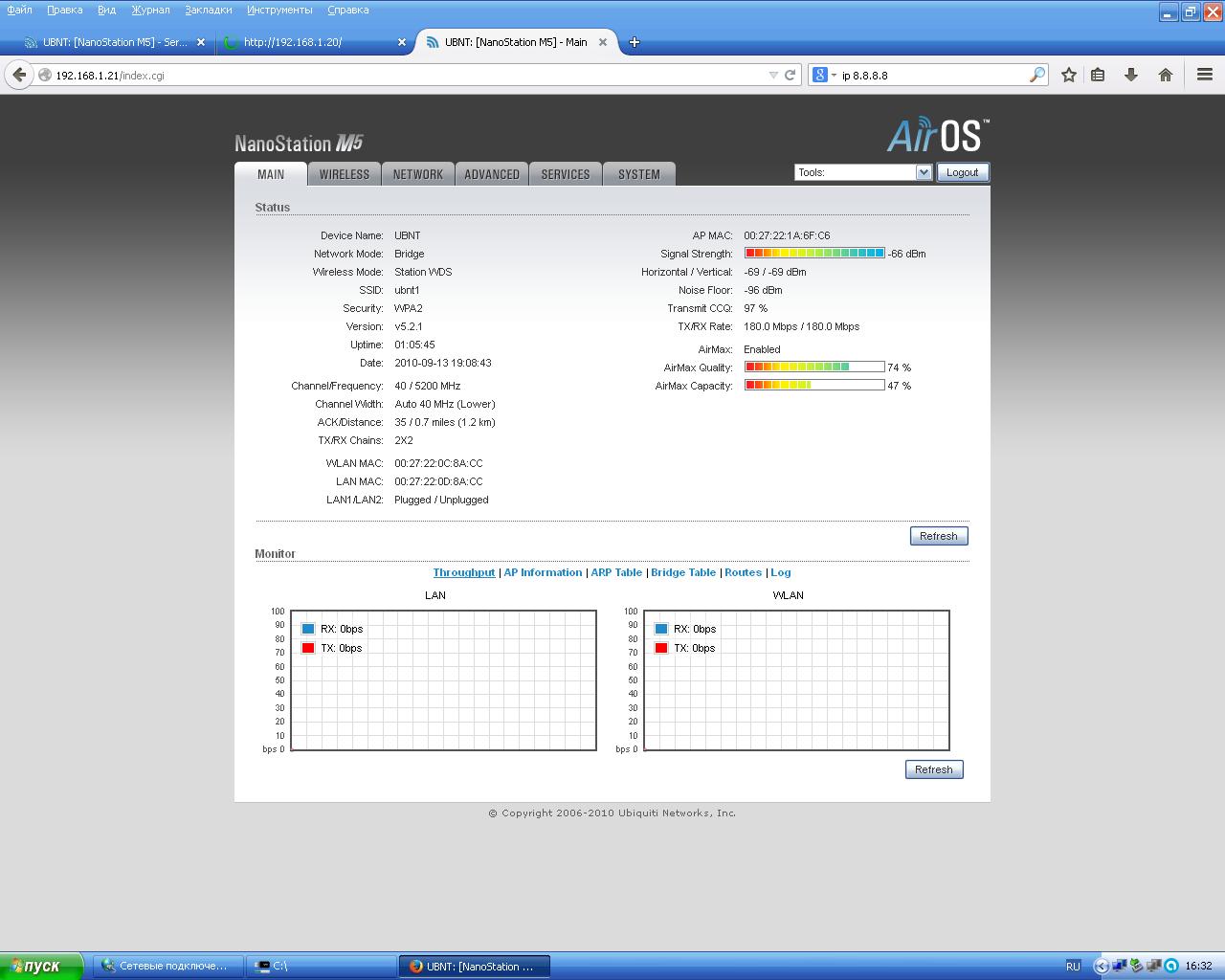Viewport: 1225px width, 980px height.
Task: Click the AirMax Capacity bar
Action: click(x=814, y=386)
